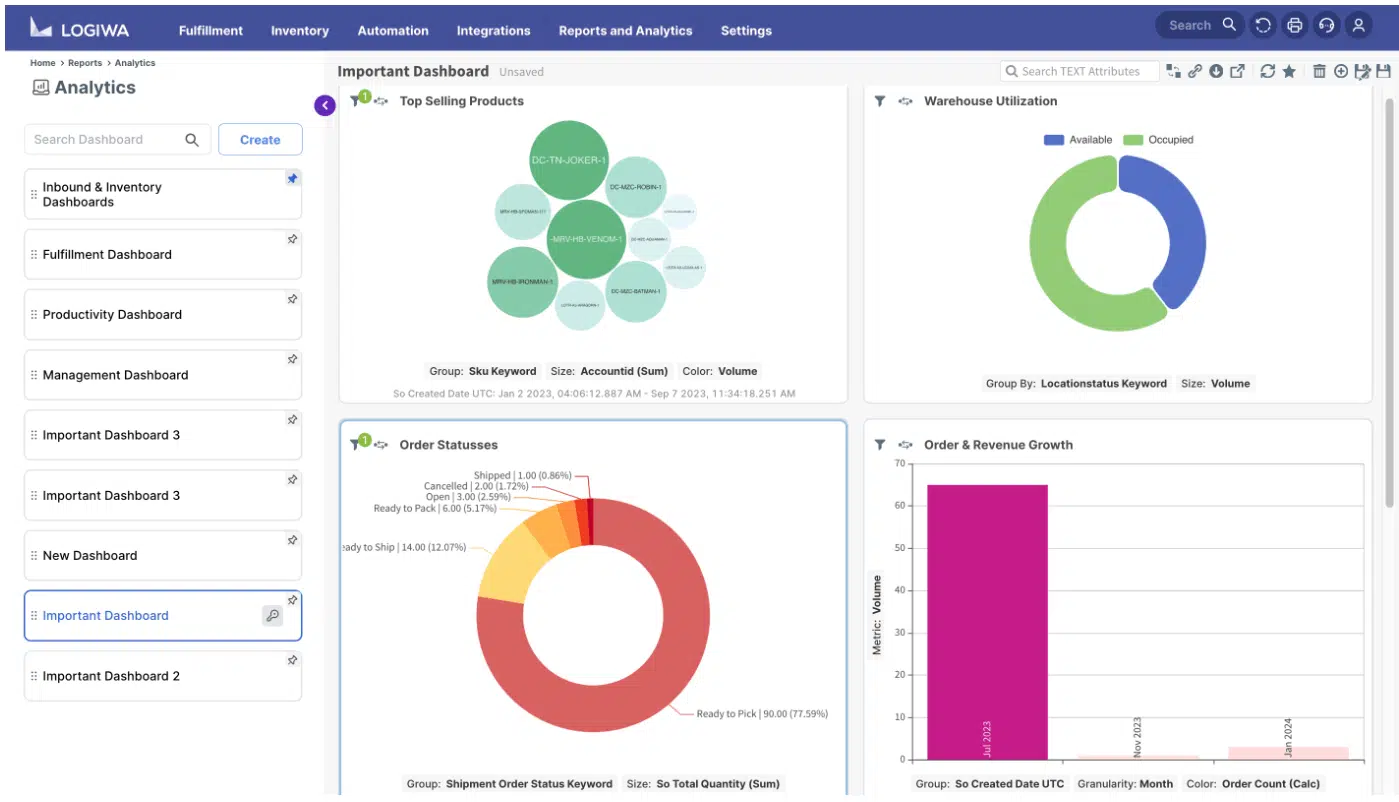Screen dimensions: 1399x802
Task: Refresh the dashboard with the reload icon
Action: [1268, 71]
